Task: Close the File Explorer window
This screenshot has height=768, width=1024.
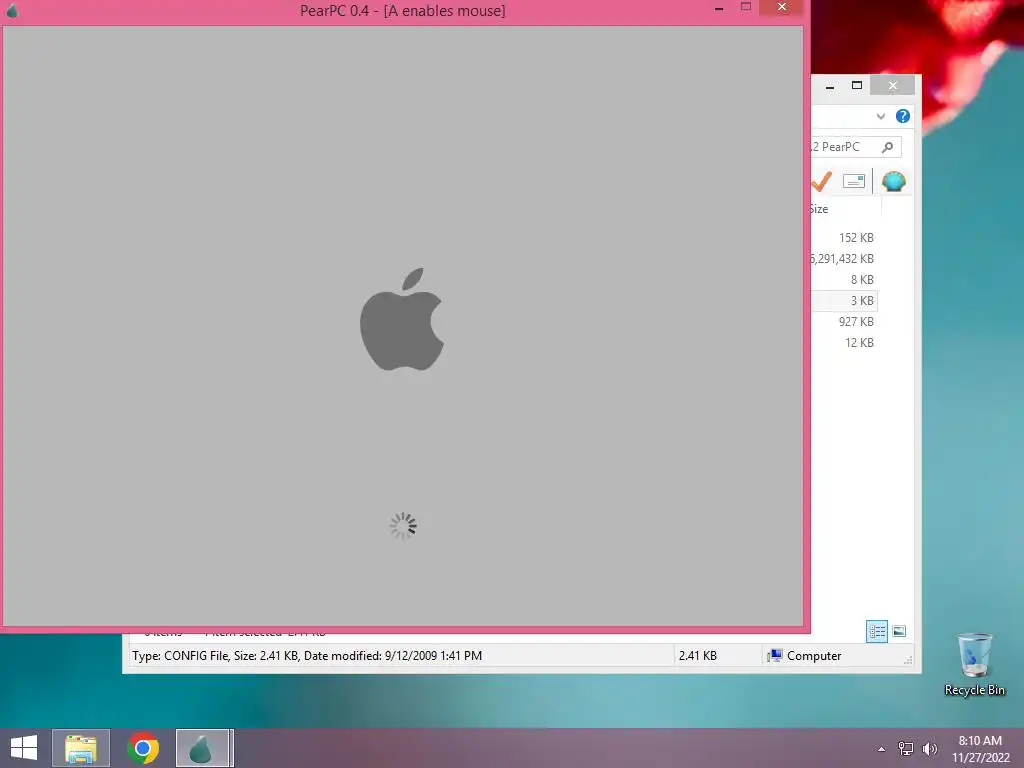Action: pyautogui.click(x=893, y=86)
